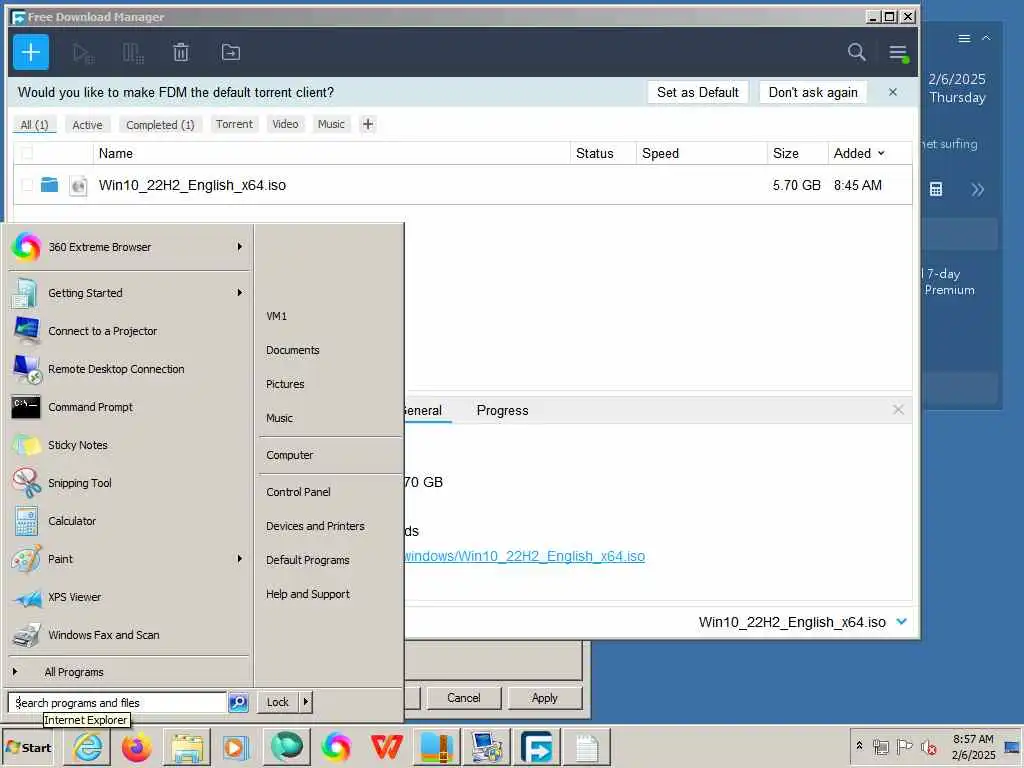The height and width of the screenshot is (768, 1024).
Task: Click Don't ask again button
Action: pos(813,92)
